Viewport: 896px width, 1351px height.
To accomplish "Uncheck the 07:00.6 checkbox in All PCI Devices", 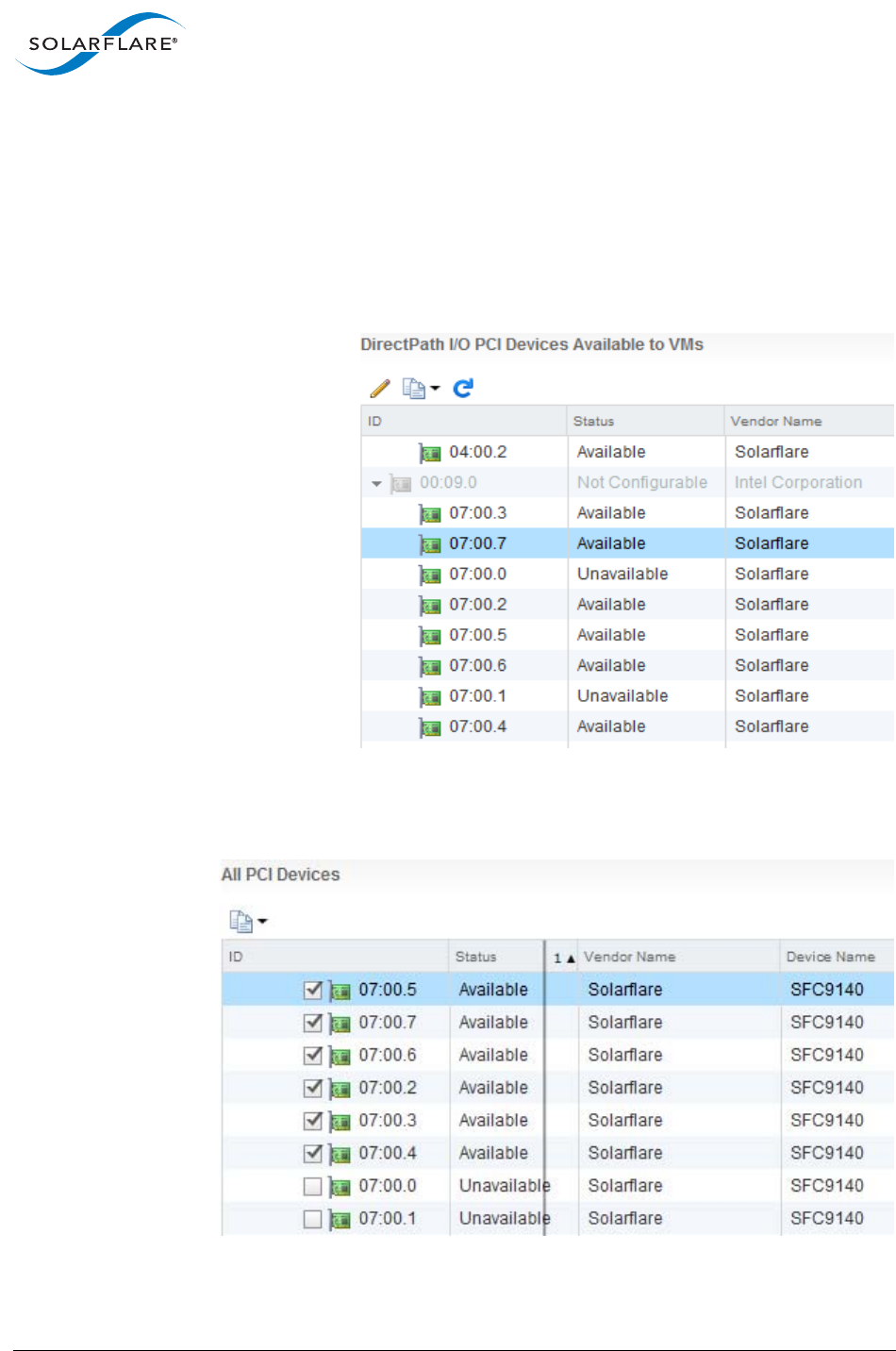I will (313, 1055).
